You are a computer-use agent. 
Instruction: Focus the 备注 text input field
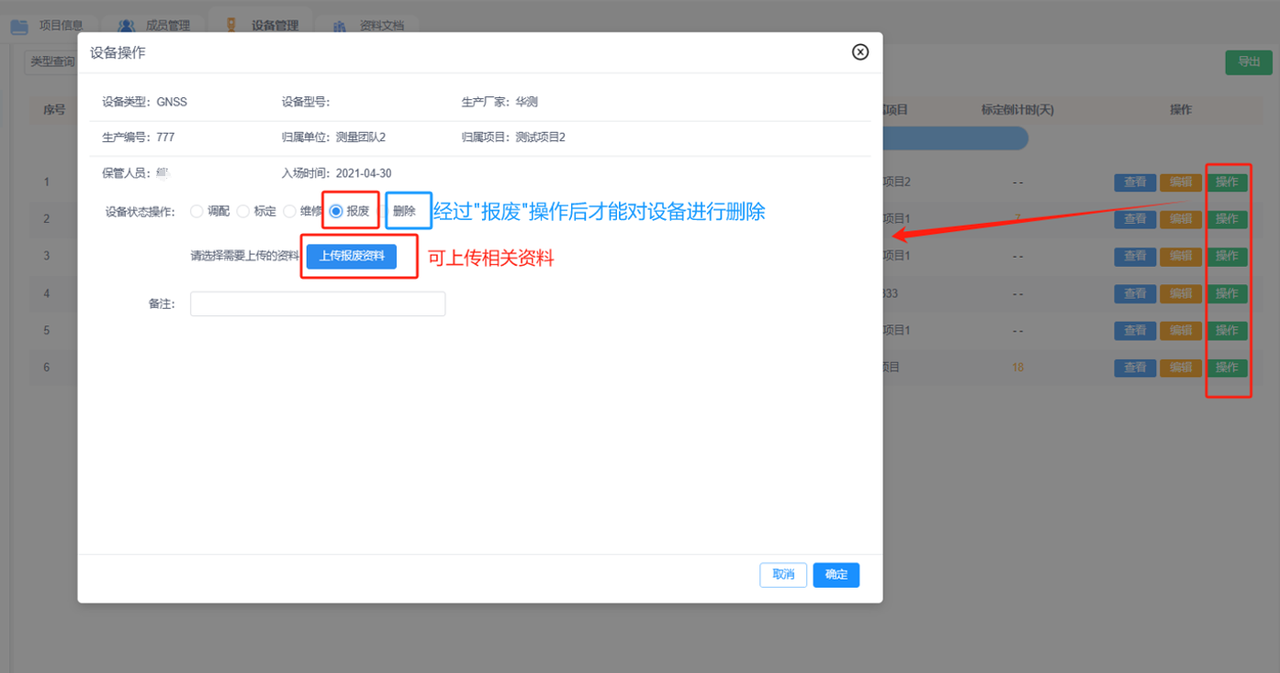pyautogui.click(x=317, y=304)
